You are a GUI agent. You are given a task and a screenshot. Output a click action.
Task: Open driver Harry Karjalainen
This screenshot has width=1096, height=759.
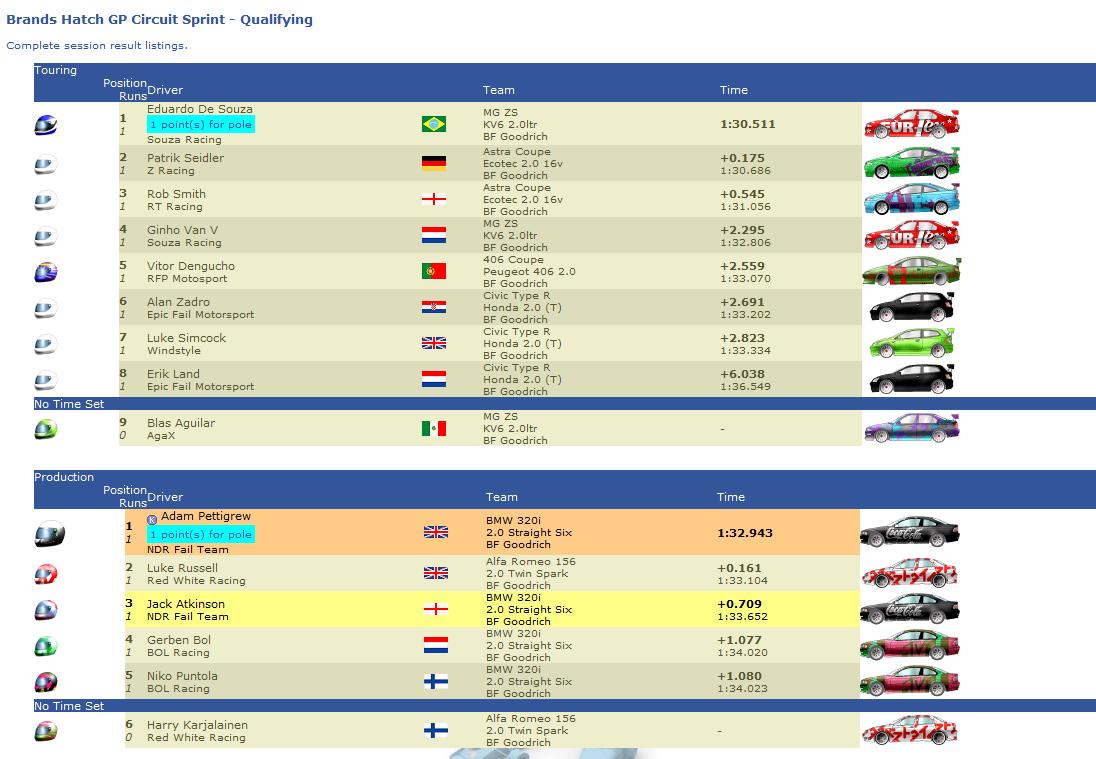[x=197, y=725]
